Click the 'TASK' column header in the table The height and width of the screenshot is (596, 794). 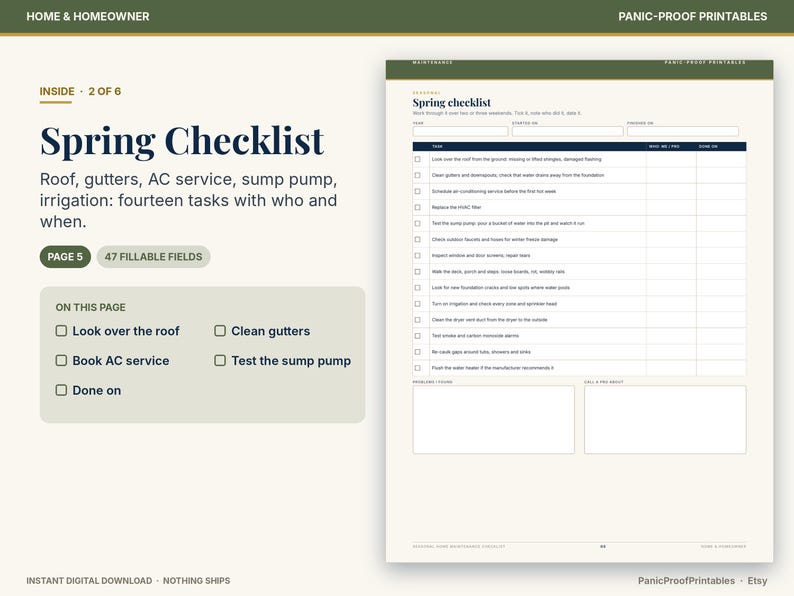(x=438, y=146)
